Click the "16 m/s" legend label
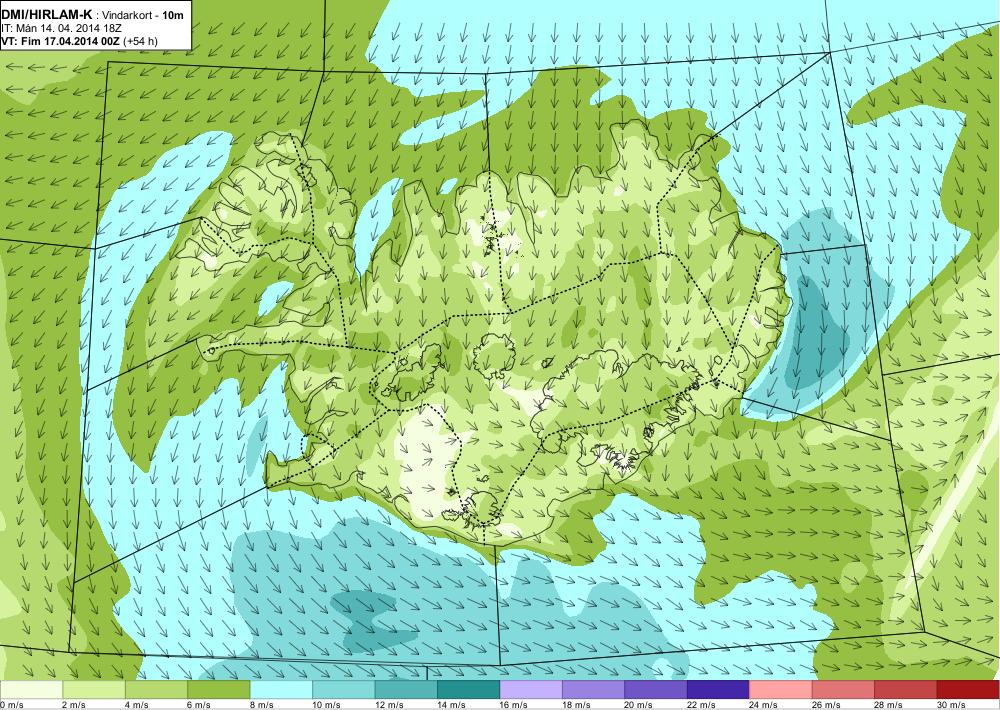1000x710 pixels. tap(513, 705)
